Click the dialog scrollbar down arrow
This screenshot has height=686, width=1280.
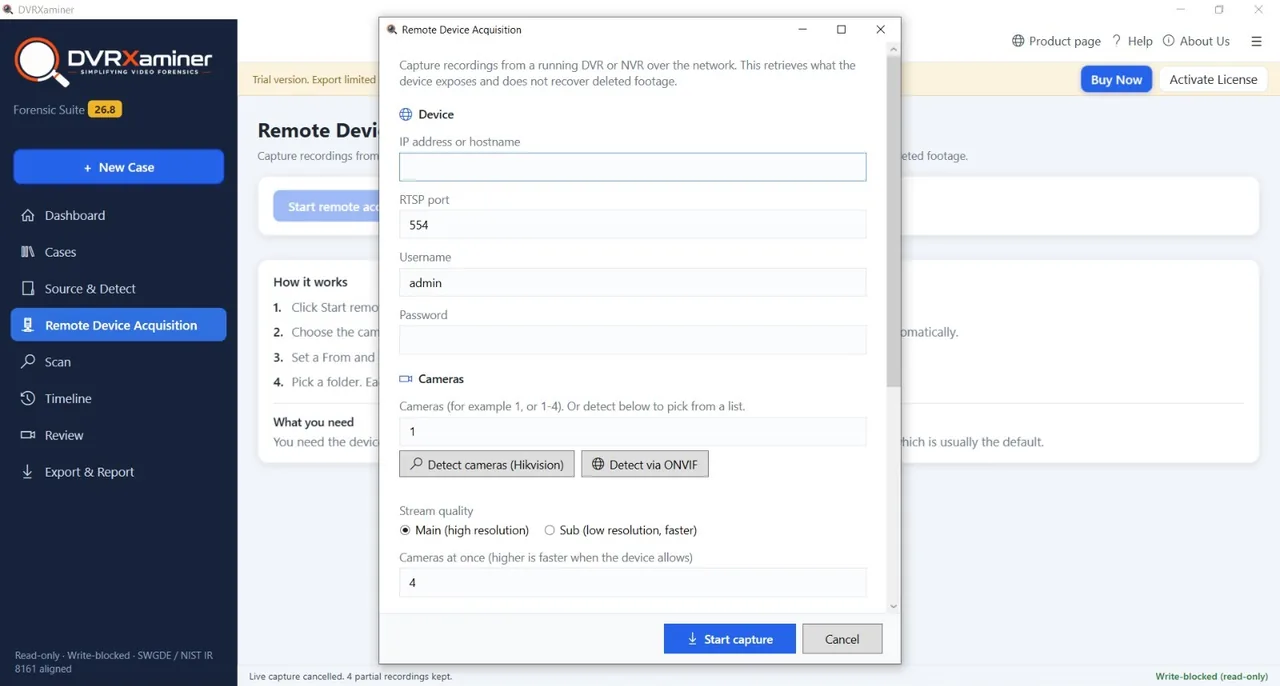[x=893, y=606]
